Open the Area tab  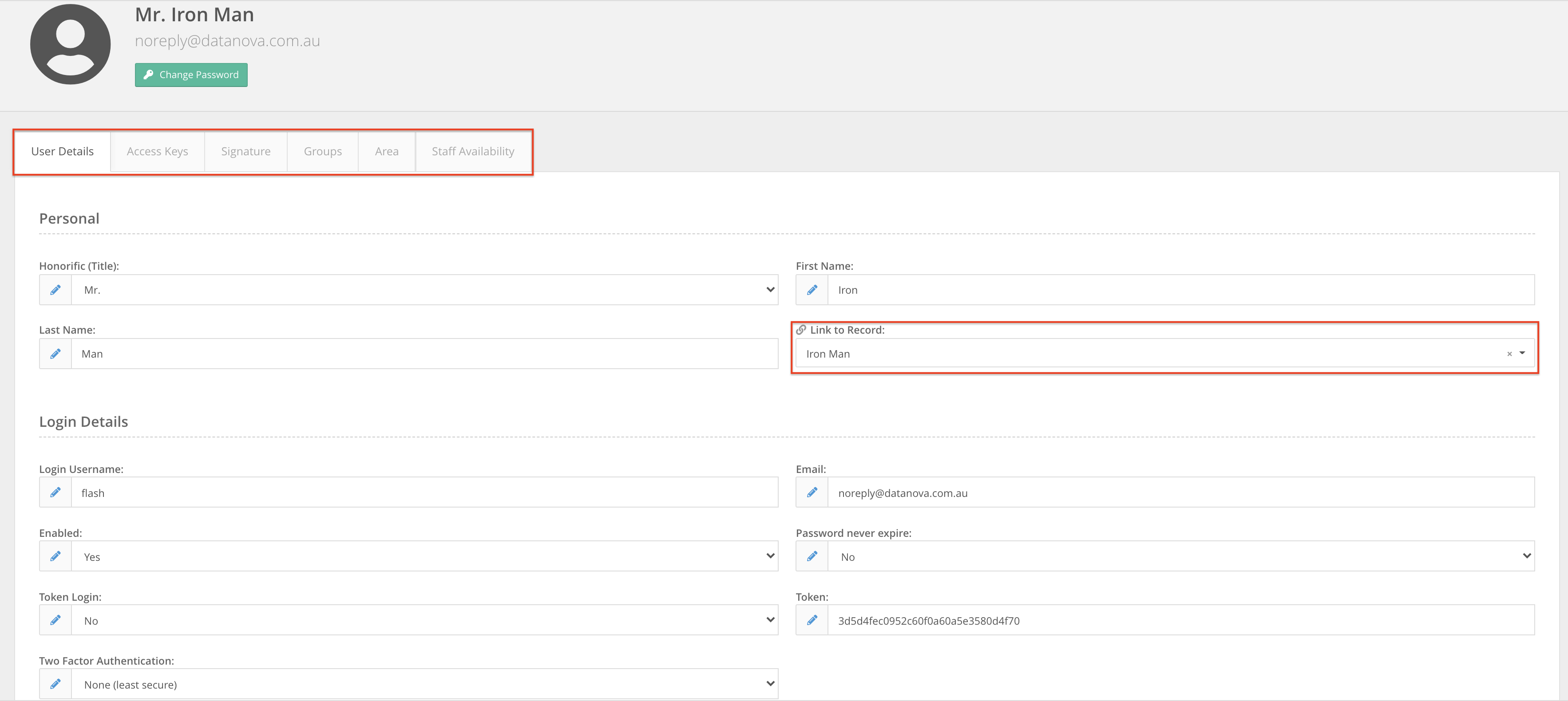[387, 152]
